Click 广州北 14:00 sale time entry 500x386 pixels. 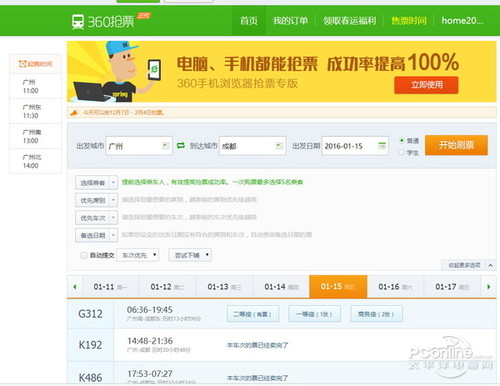35,161
